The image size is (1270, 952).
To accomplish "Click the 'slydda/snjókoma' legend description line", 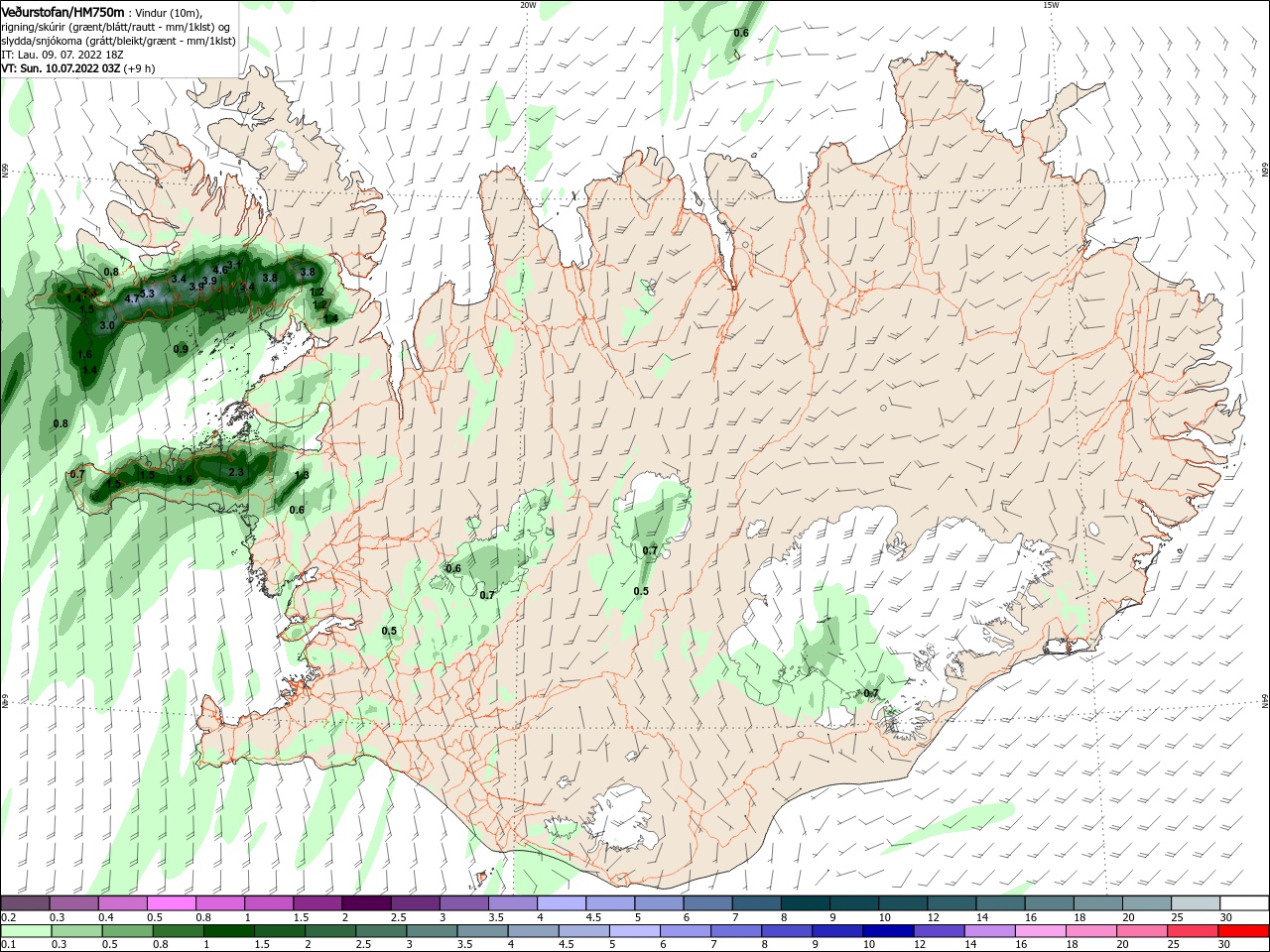I will pos(118,41).
